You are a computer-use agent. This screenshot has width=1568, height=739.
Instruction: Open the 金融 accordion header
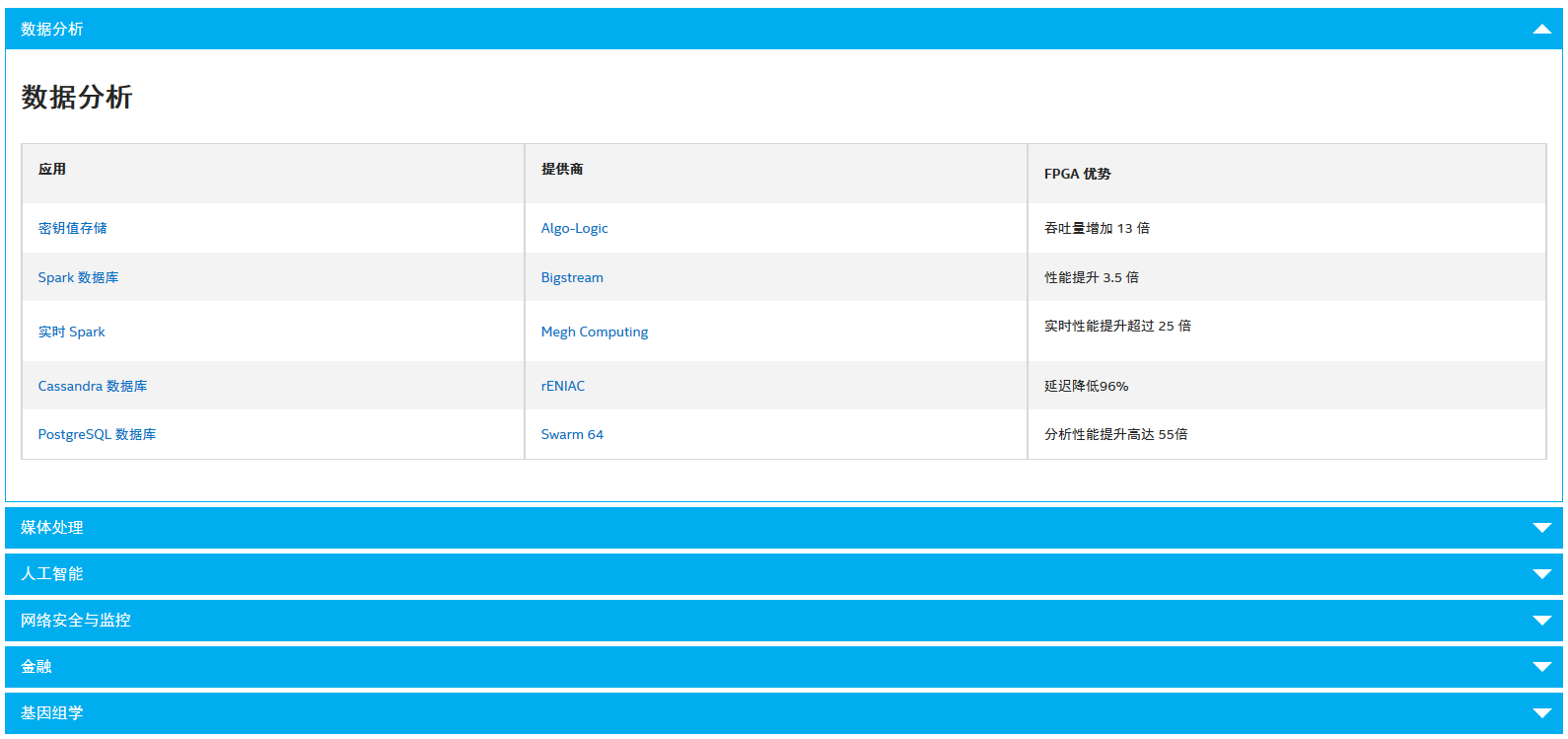[784, 667]
